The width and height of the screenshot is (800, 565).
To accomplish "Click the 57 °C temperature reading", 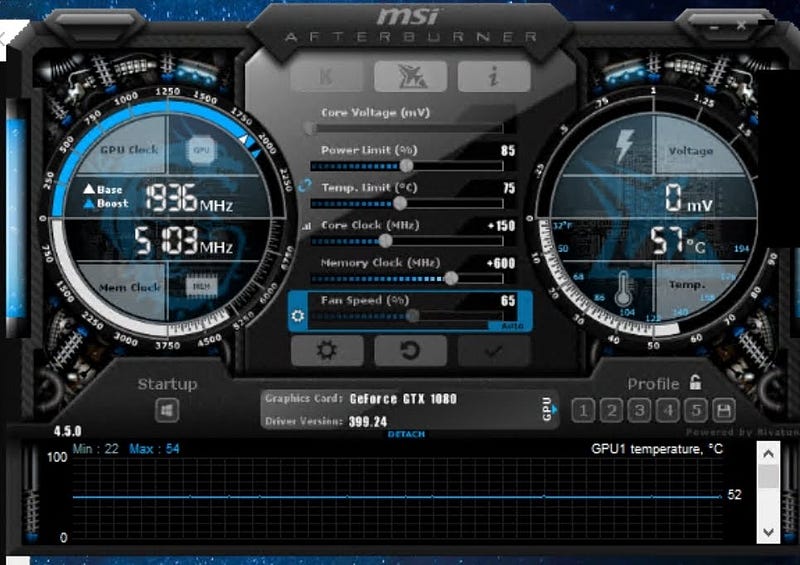I will pos(678,241).
